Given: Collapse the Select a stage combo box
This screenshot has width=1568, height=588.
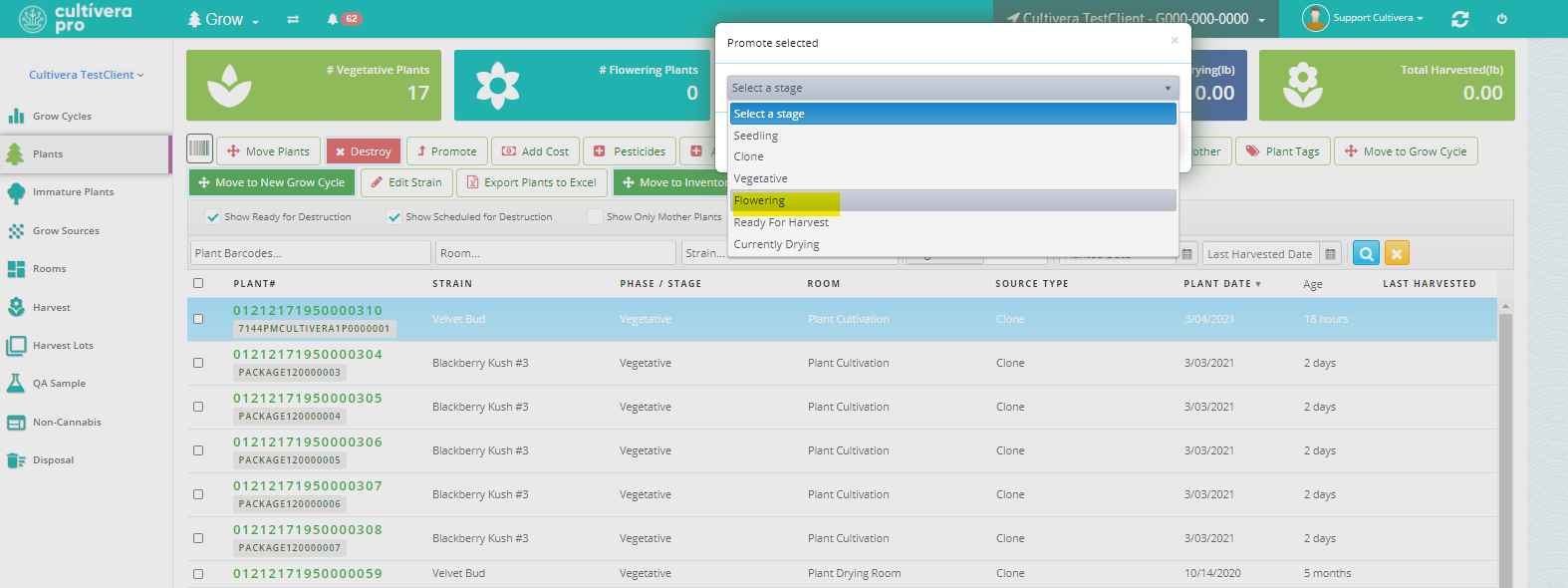Looking at the screenshot, I should click(952, 88).
